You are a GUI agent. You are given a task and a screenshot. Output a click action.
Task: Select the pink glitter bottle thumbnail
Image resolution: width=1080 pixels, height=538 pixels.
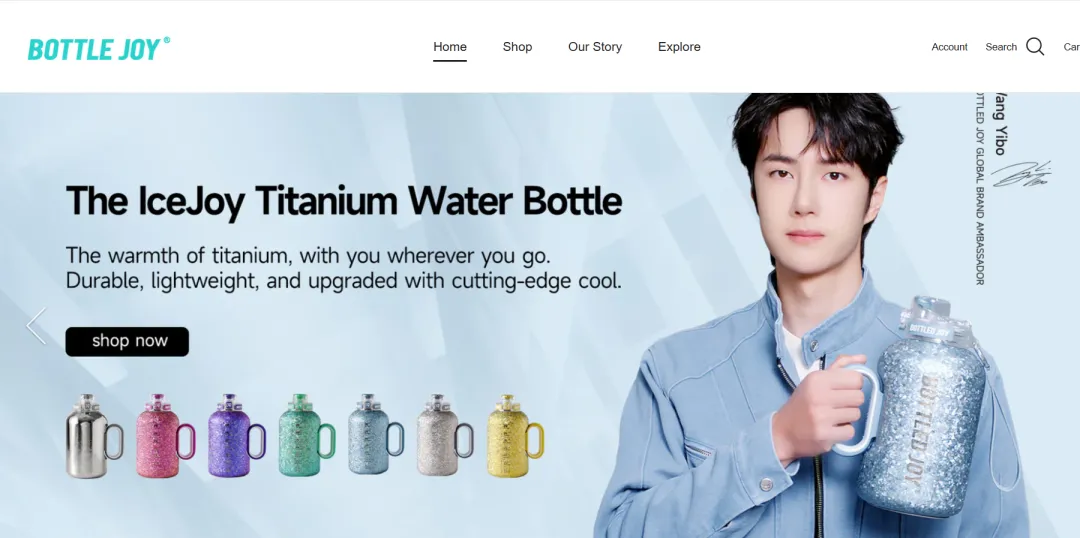tap(165, 435)
